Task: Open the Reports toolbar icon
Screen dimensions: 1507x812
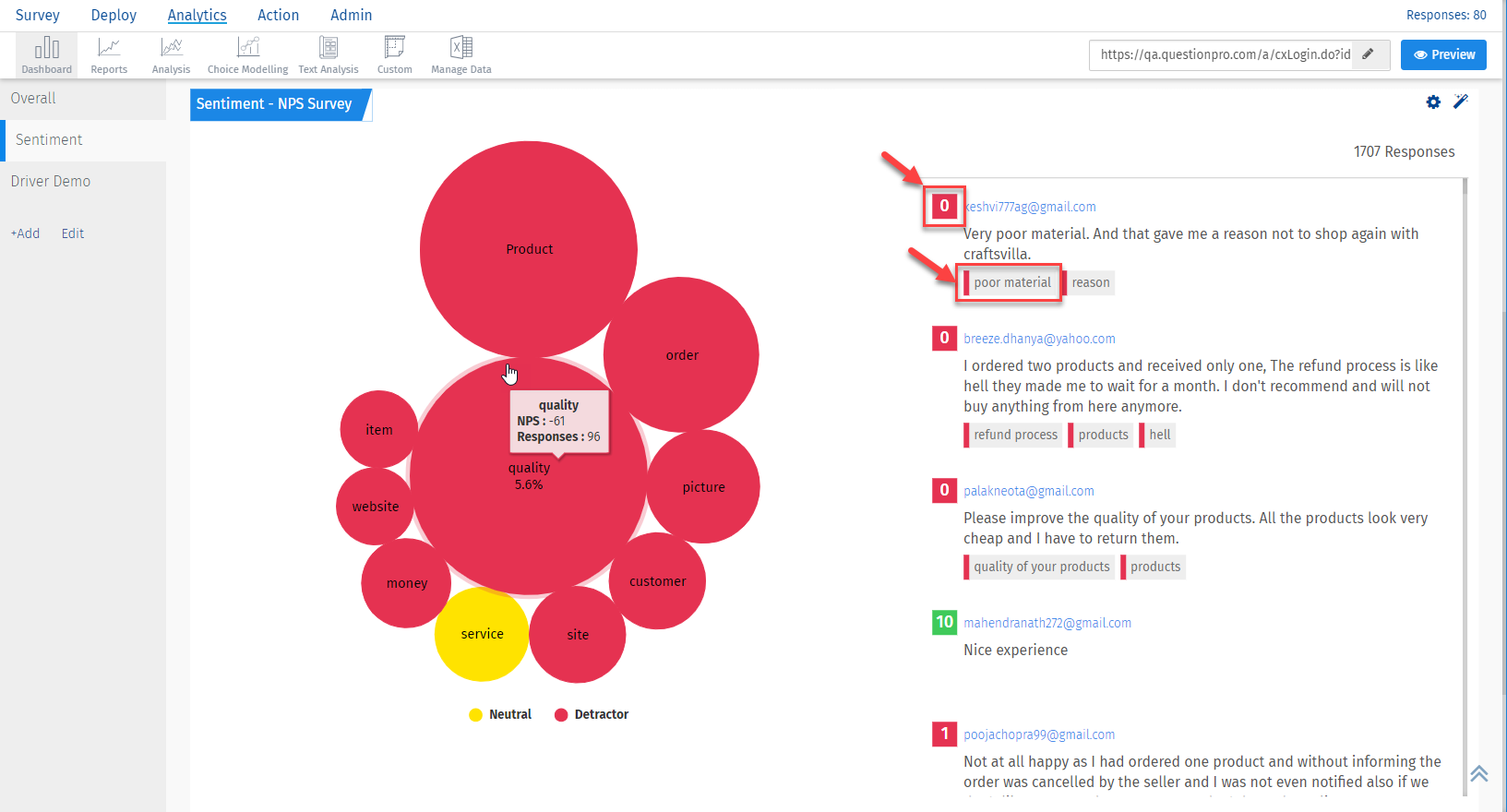Action: [109, 55]
